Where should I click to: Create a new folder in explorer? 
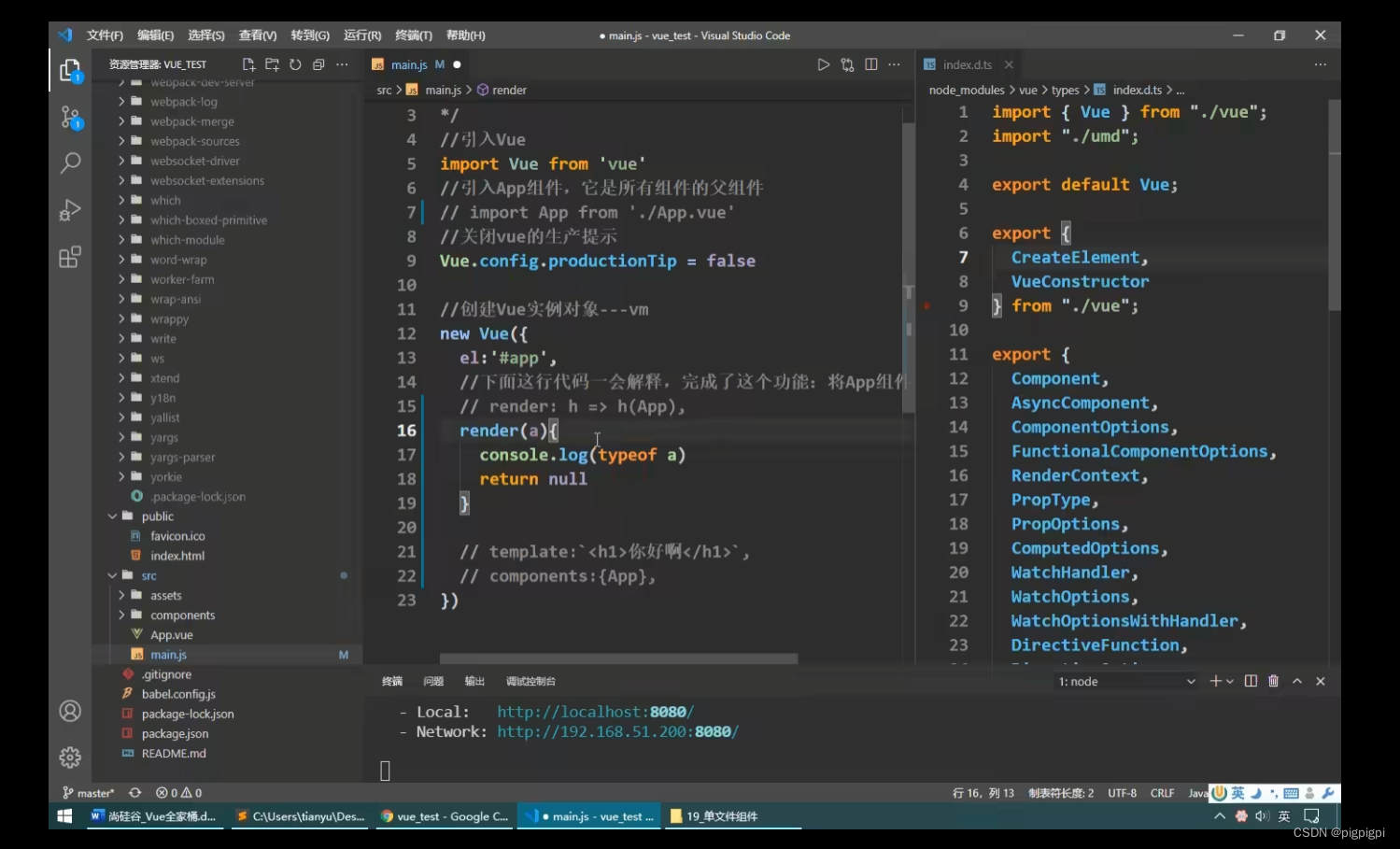point(272,64)
